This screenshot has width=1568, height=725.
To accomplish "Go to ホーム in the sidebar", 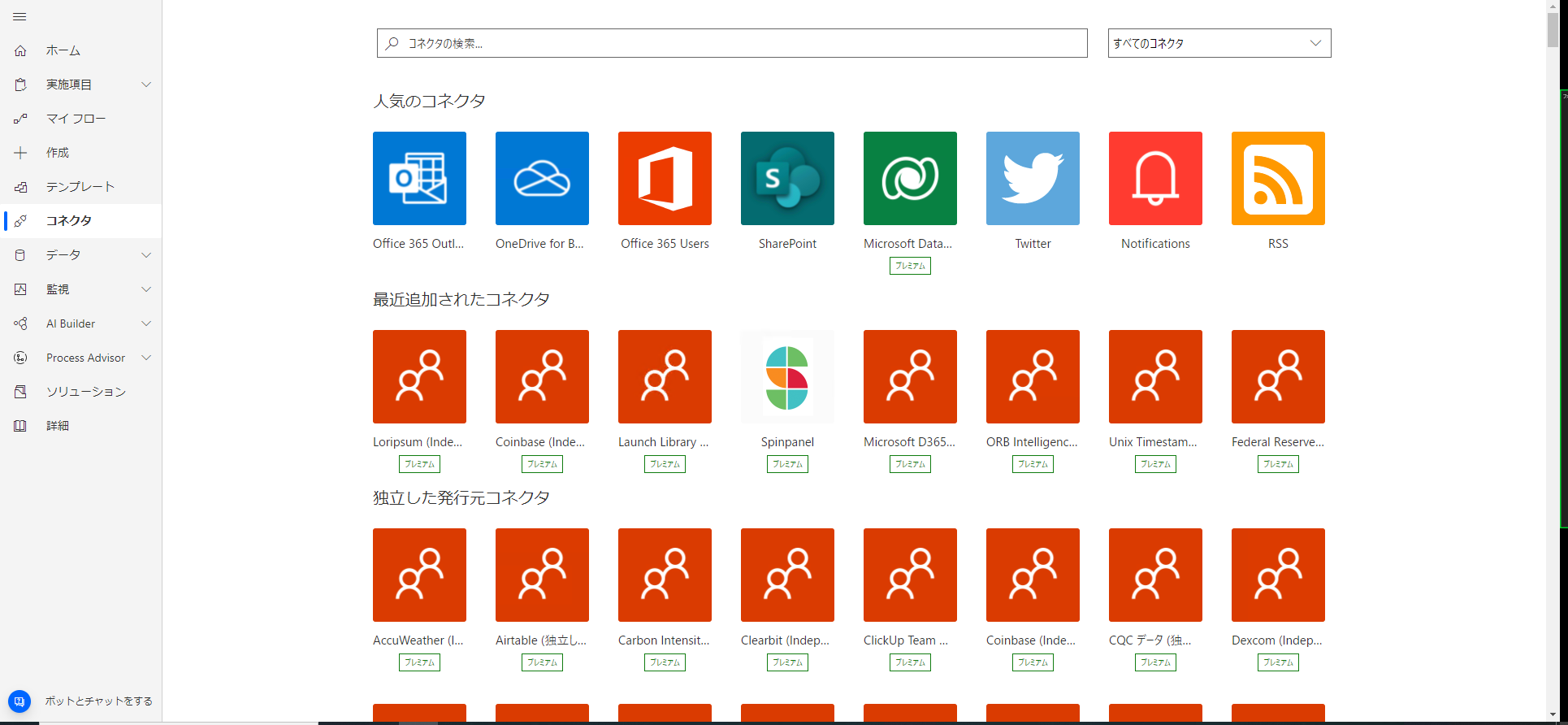I will (x=81, y=50).
